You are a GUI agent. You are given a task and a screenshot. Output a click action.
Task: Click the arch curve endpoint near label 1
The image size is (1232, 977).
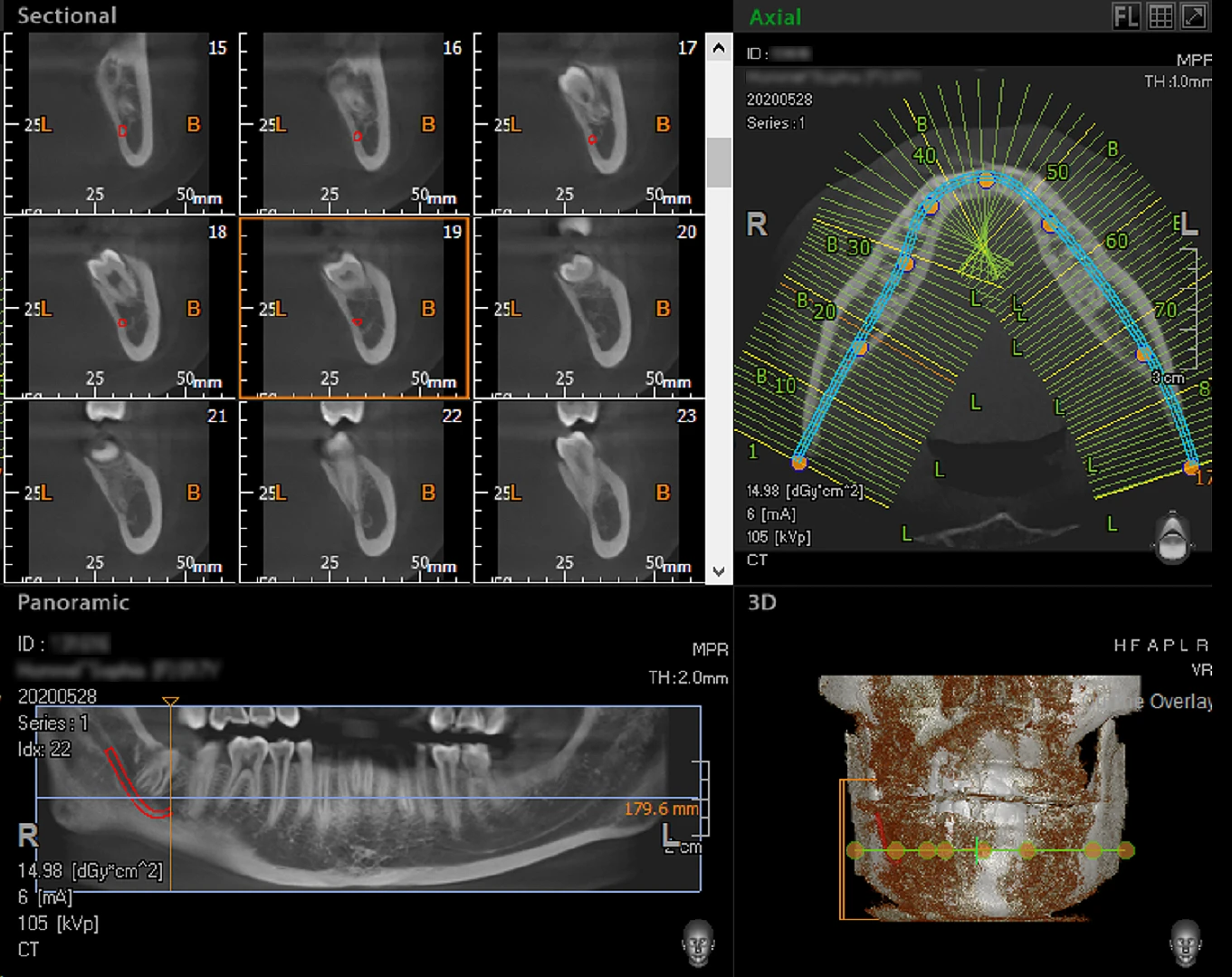point(798,462)
